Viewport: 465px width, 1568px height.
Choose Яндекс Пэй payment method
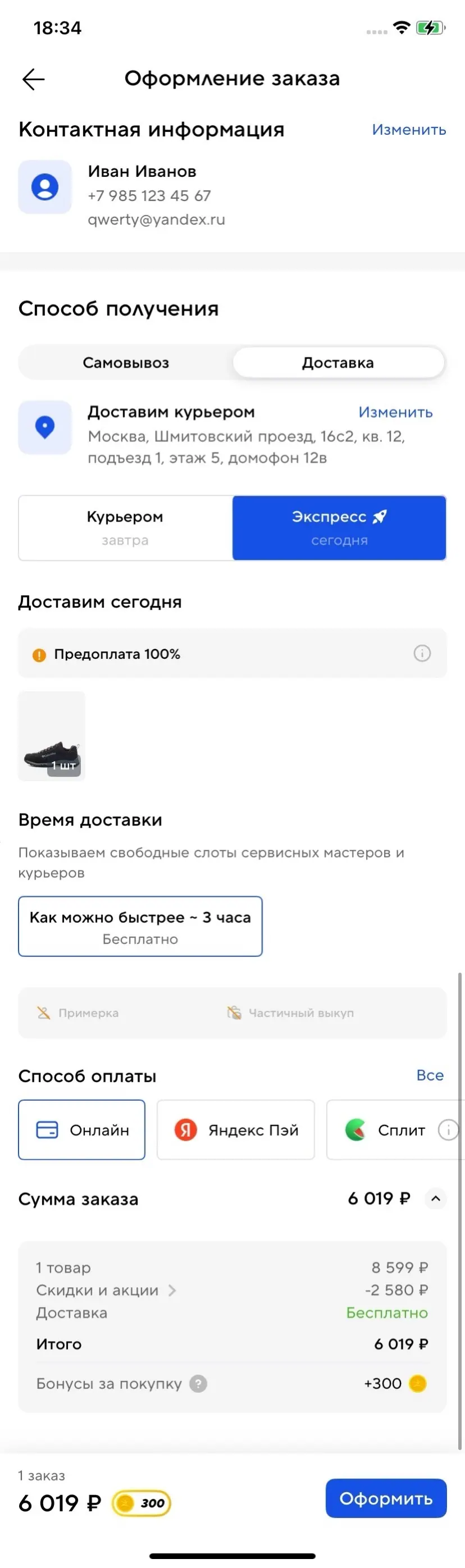(x=235, y=1130)
